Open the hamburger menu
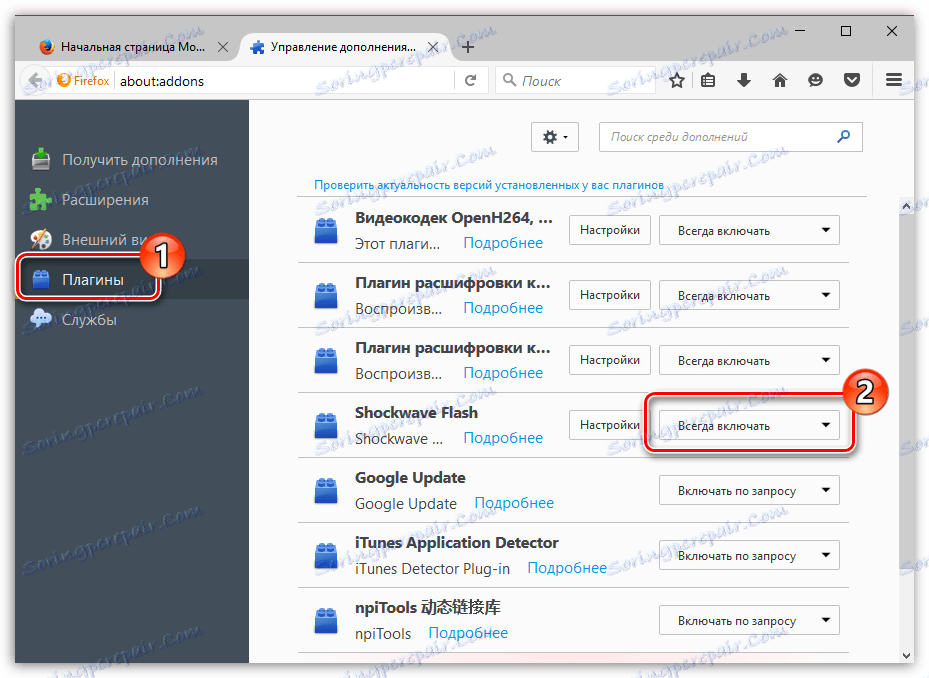This screenshot has height=678, width=929. point(893,79)
